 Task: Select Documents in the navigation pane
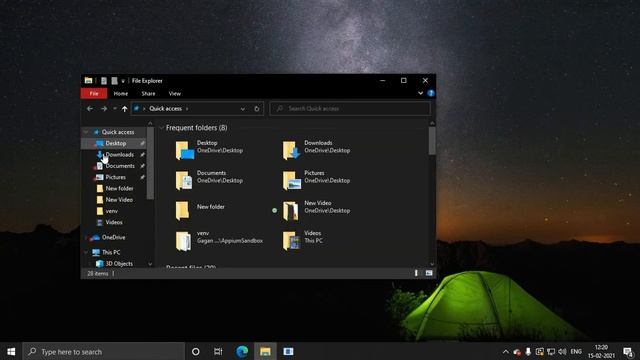pyautogui.click(x=120, y=166)
